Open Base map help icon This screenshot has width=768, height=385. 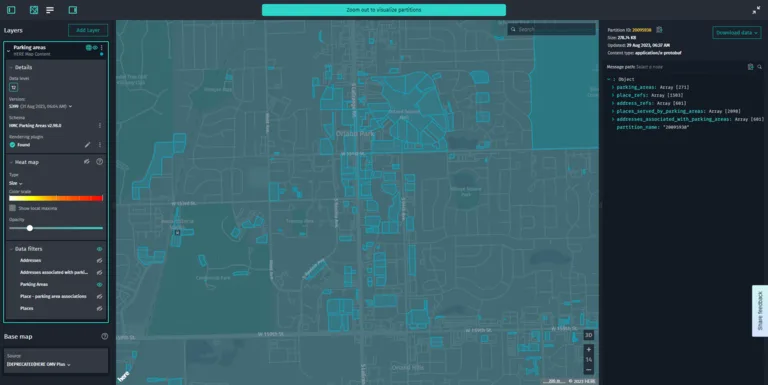(104, 337)
